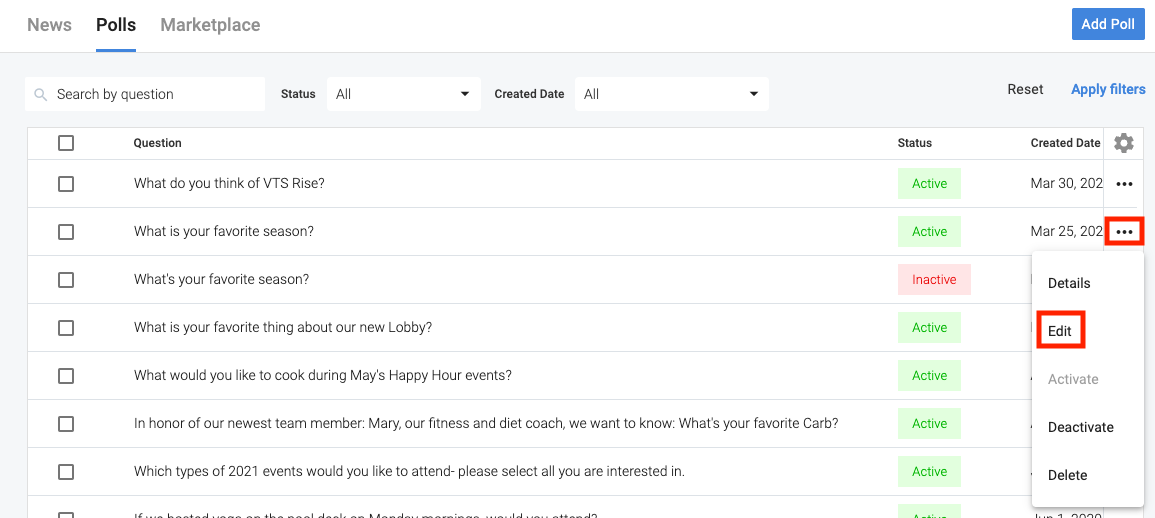Choose Deactivate from the poll menu
This screenshot has width=1155, height=518.
coord(1080,427)
